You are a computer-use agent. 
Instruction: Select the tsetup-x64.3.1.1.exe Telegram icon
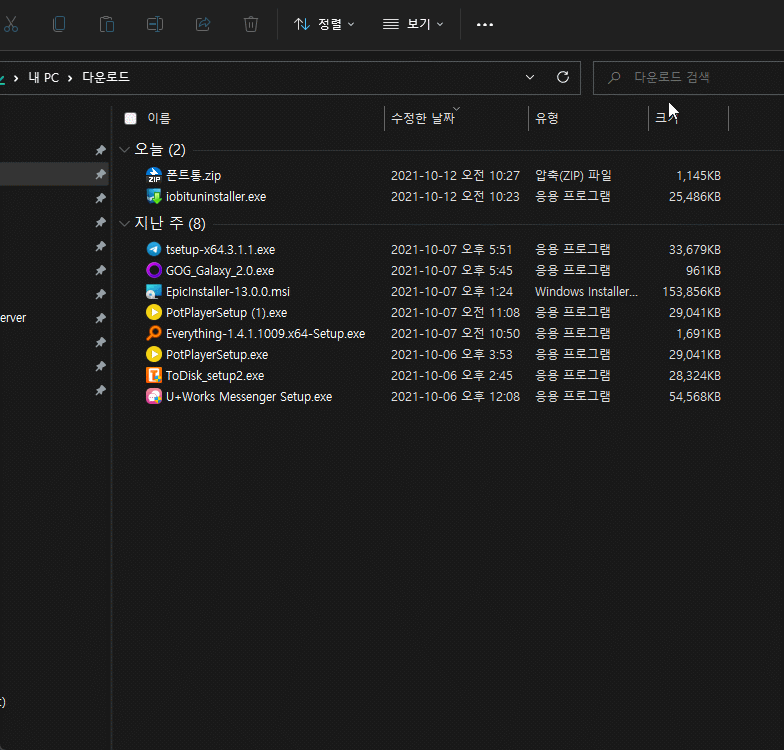click(154, 249)
